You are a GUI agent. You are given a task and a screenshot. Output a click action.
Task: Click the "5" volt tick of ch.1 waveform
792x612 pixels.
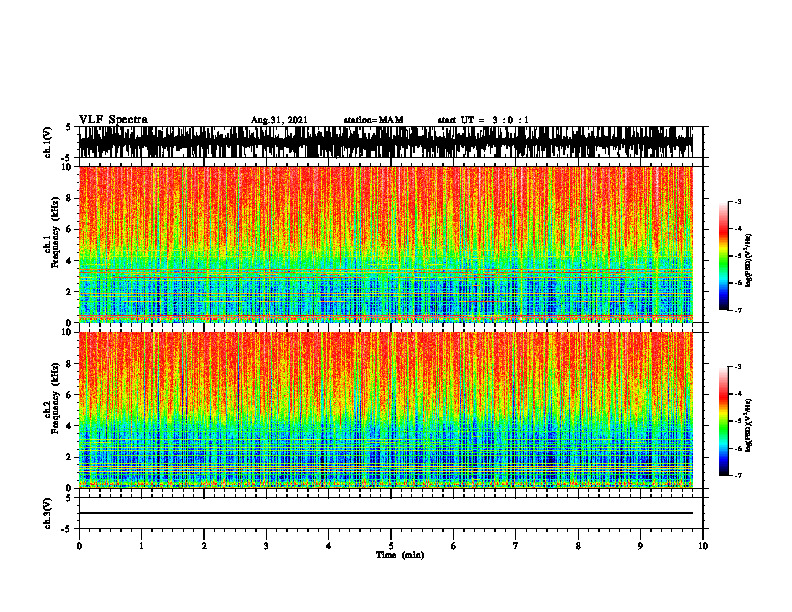(68, 128)
